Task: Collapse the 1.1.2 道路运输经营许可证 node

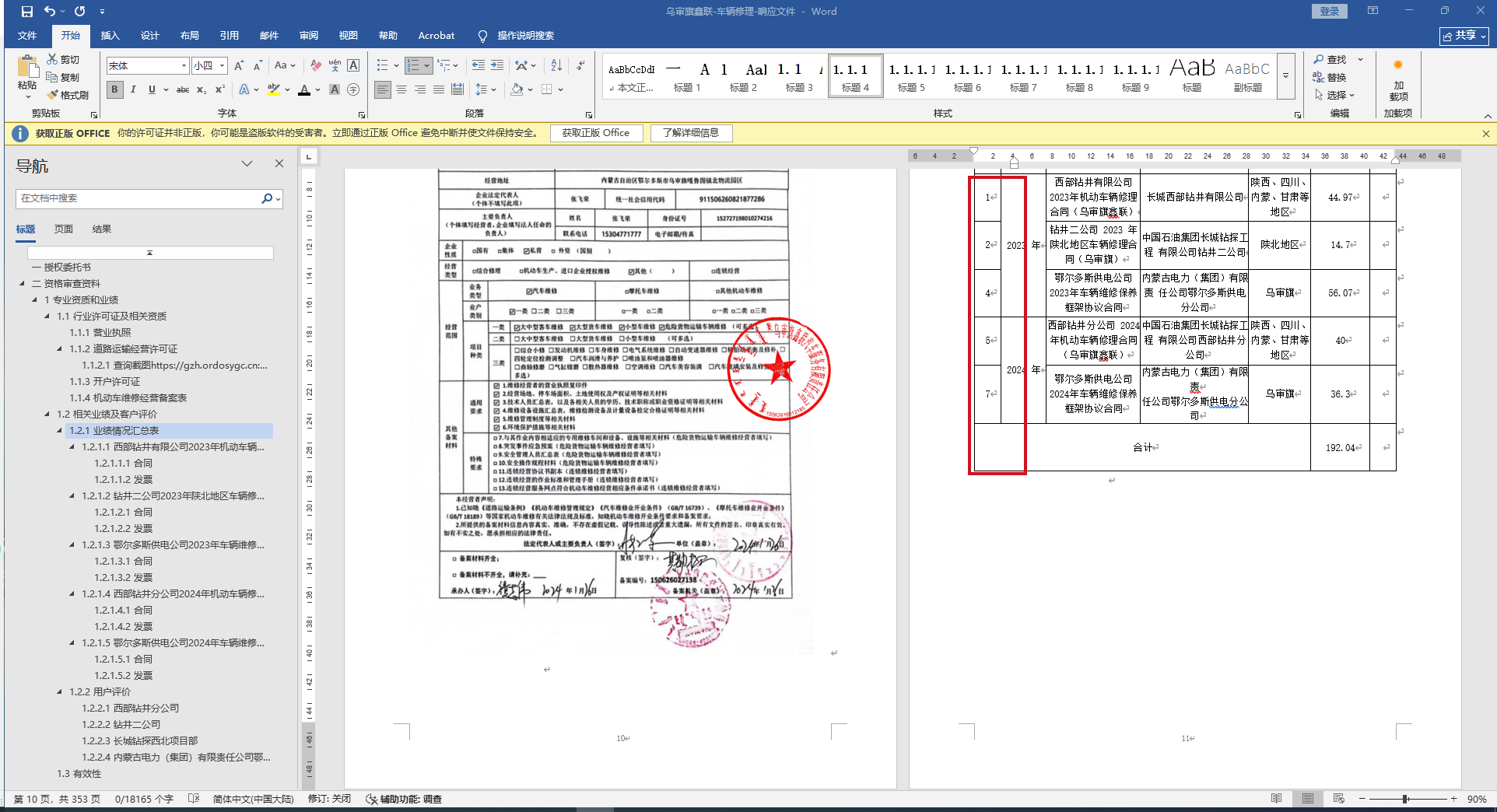Action: 60,348
